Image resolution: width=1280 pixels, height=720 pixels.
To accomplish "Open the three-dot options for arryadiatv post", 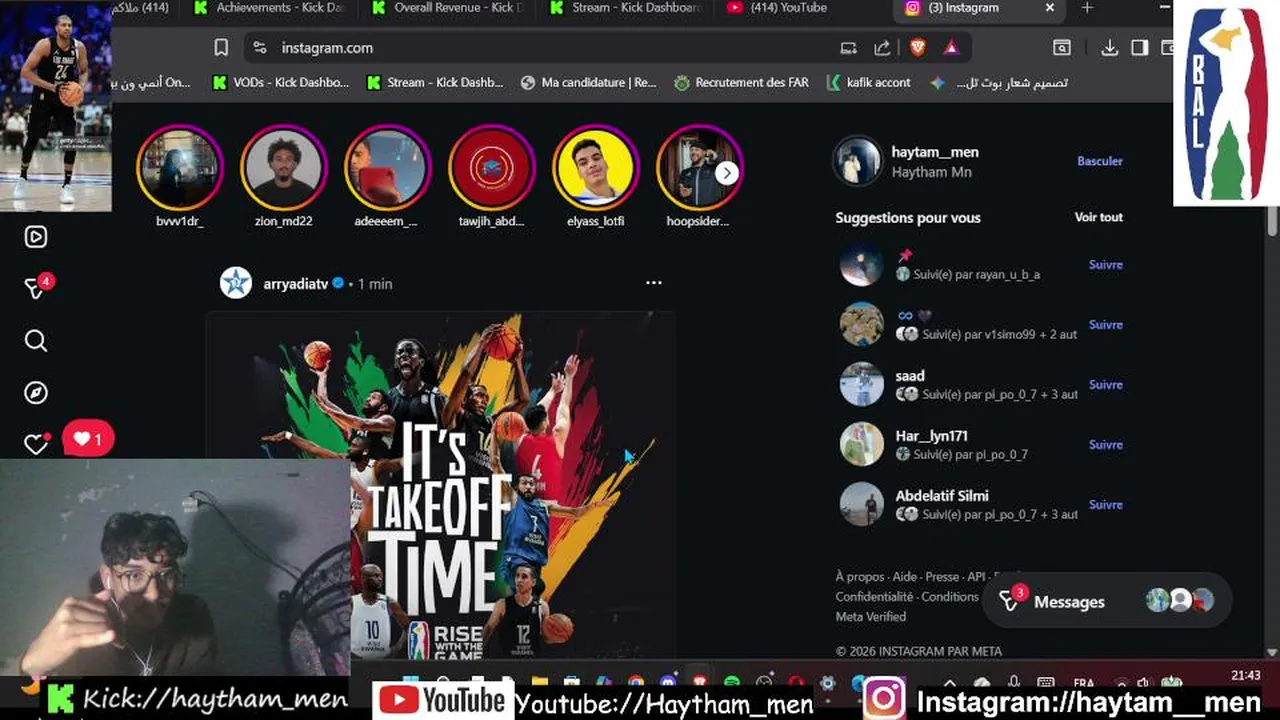I will [654, 283].
